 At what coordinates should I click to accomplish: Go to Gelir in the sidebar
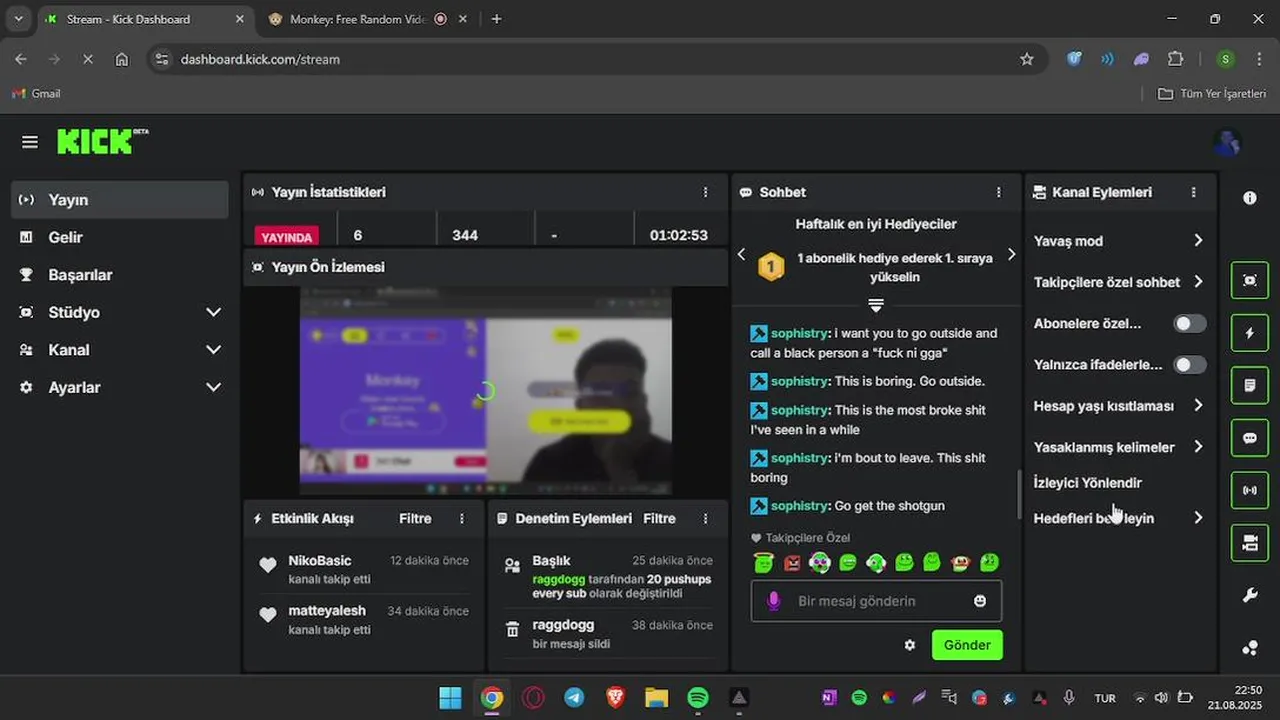pyautogui.click(x=120, y=237)
